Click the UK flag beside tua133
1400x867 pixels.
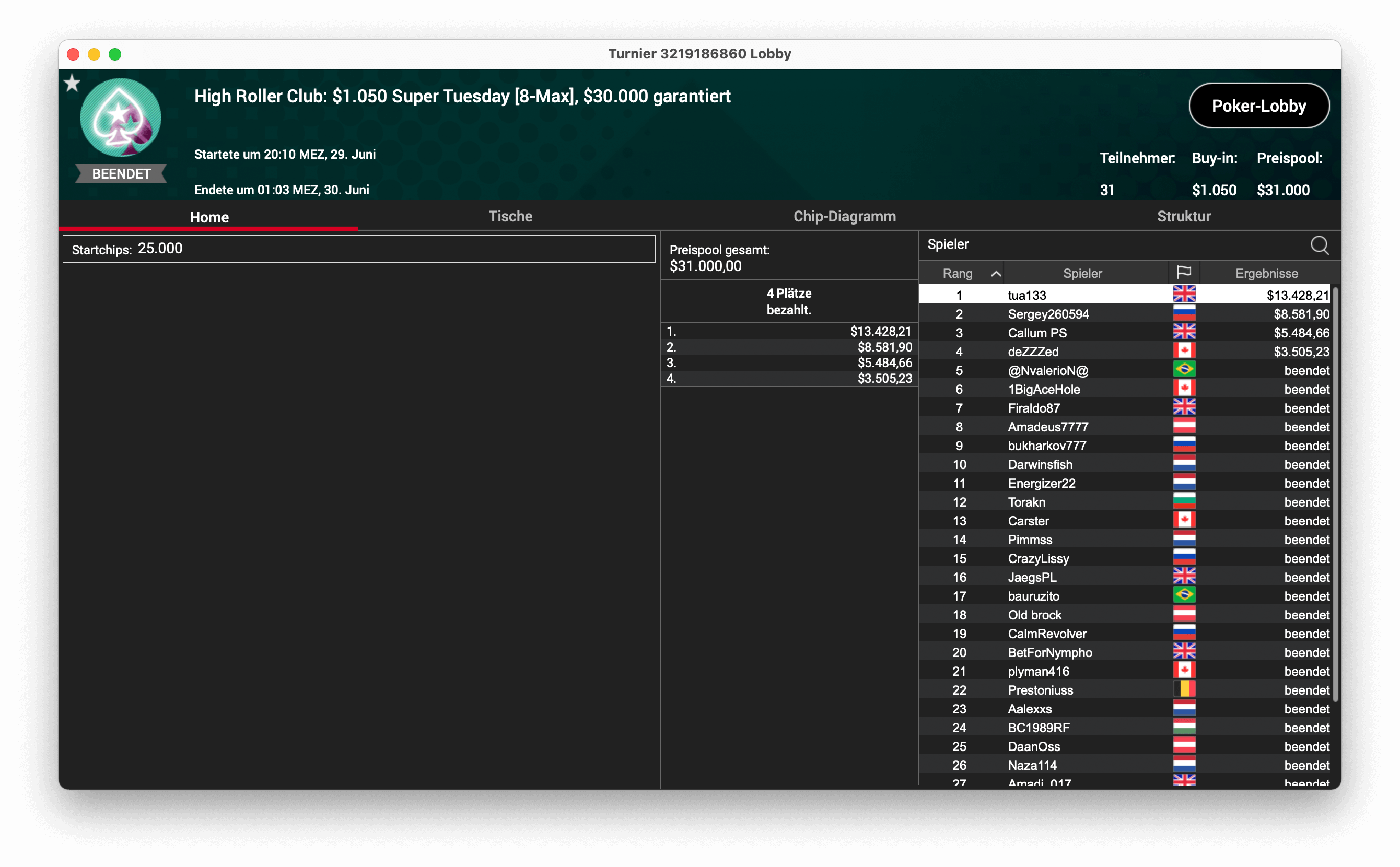click(x=1184, y=294)
